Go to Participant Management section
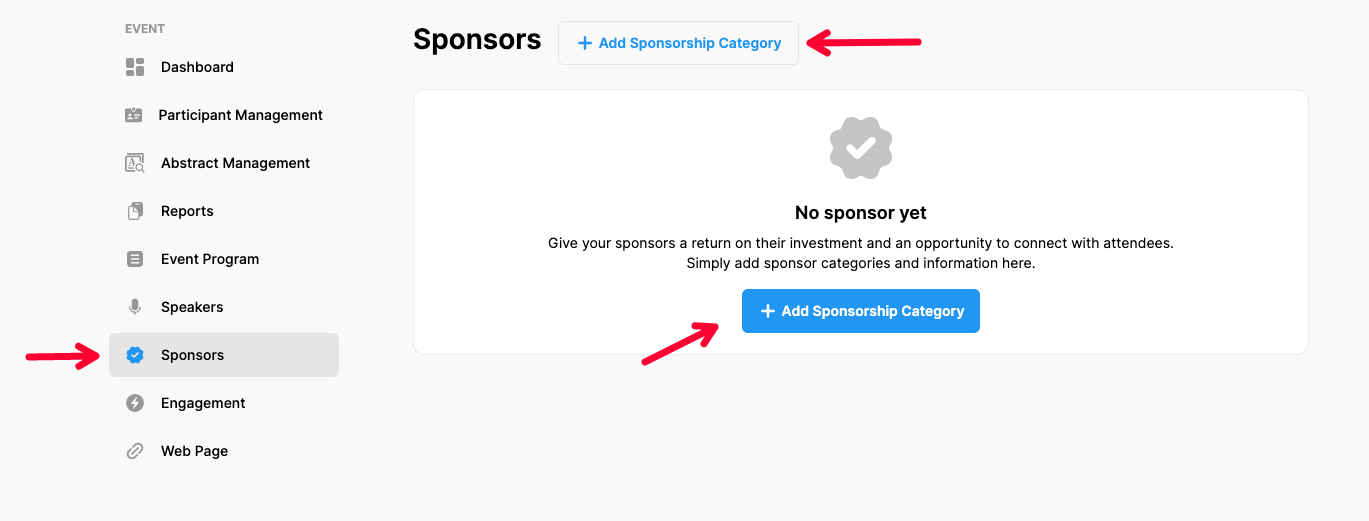The height and width of the screenshot is (521, 1369). coord(240,115)
